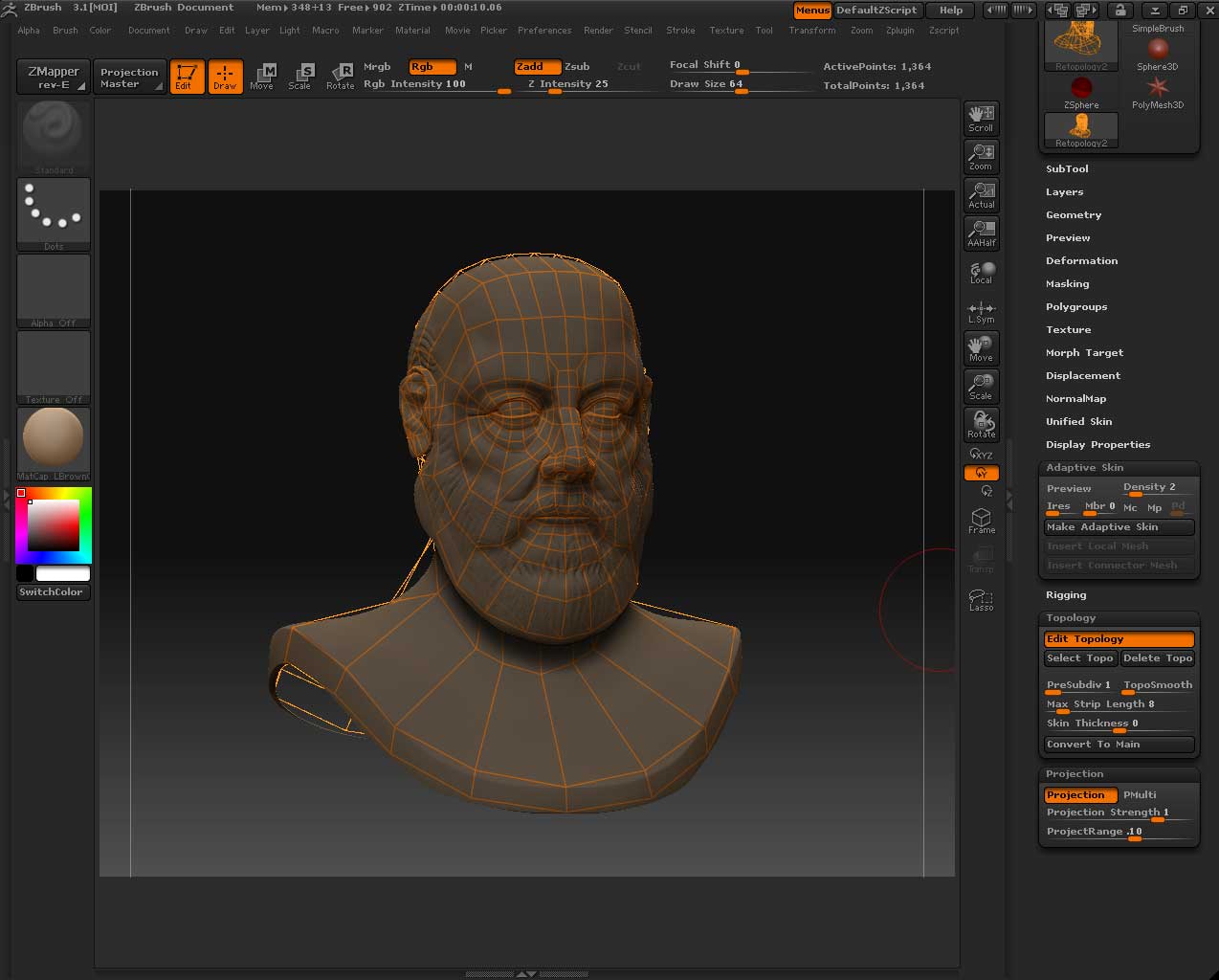Pick a color in the color picker
The image size is (1219, 980).
[x=54, y=524]
